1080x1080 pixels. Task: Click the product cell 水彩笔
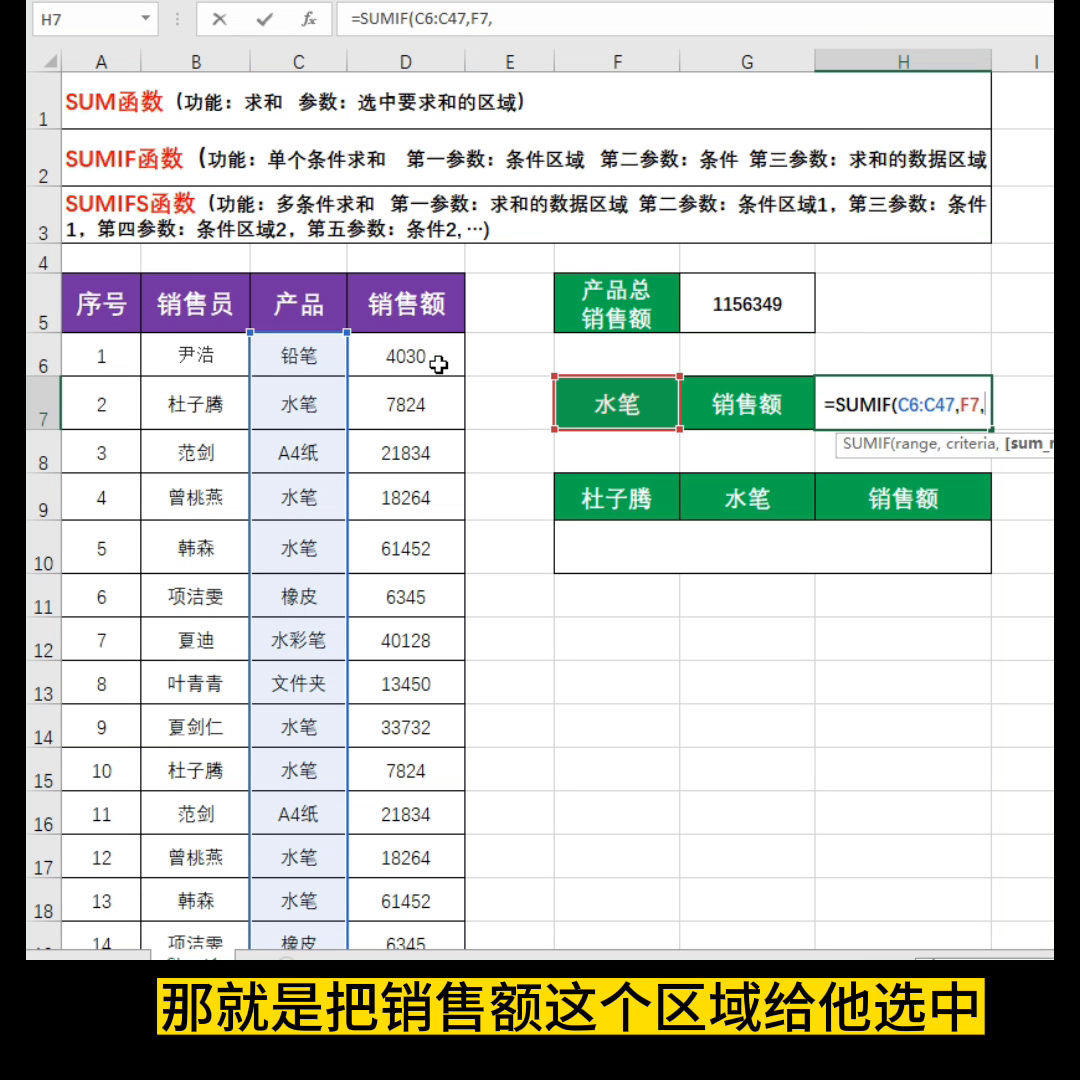point(298,640)
